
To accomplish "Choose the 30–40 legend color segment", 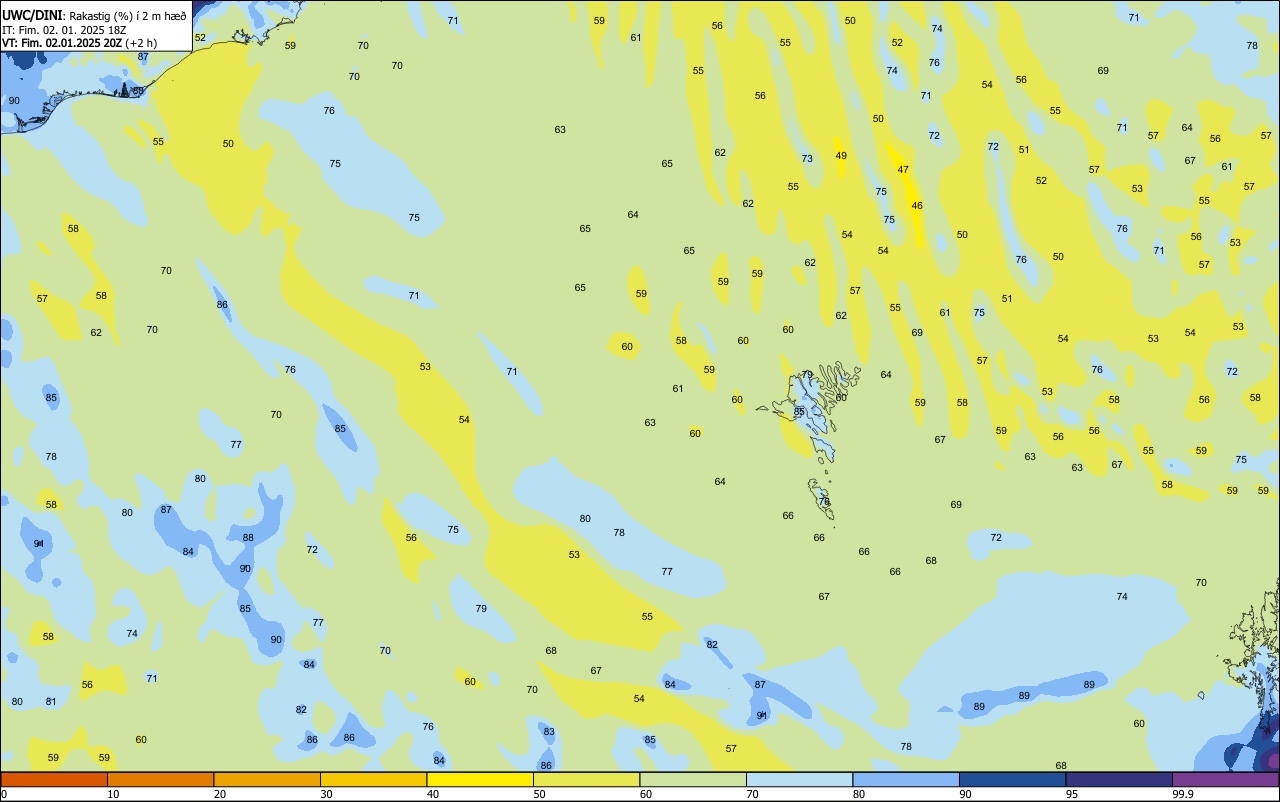I will (x=374, y=779).
